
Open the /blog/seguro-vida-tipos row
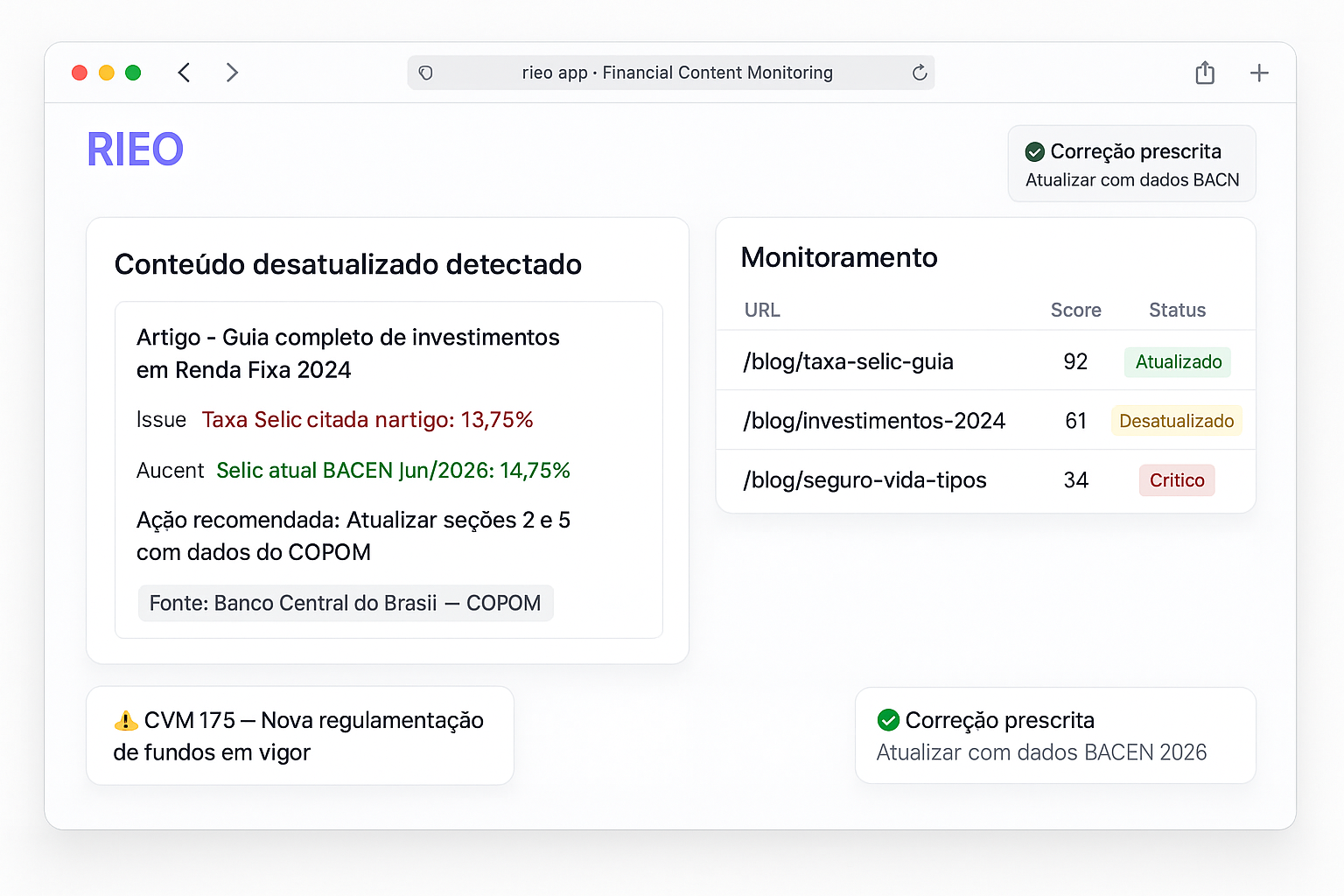point(986,480)
